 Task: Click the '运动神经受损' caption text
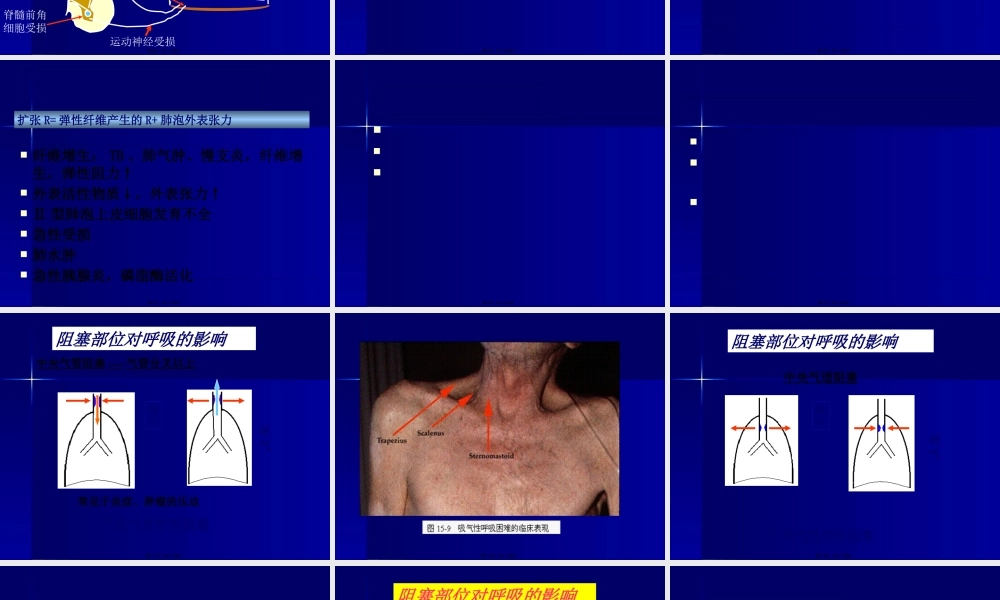tap(142, 41)
